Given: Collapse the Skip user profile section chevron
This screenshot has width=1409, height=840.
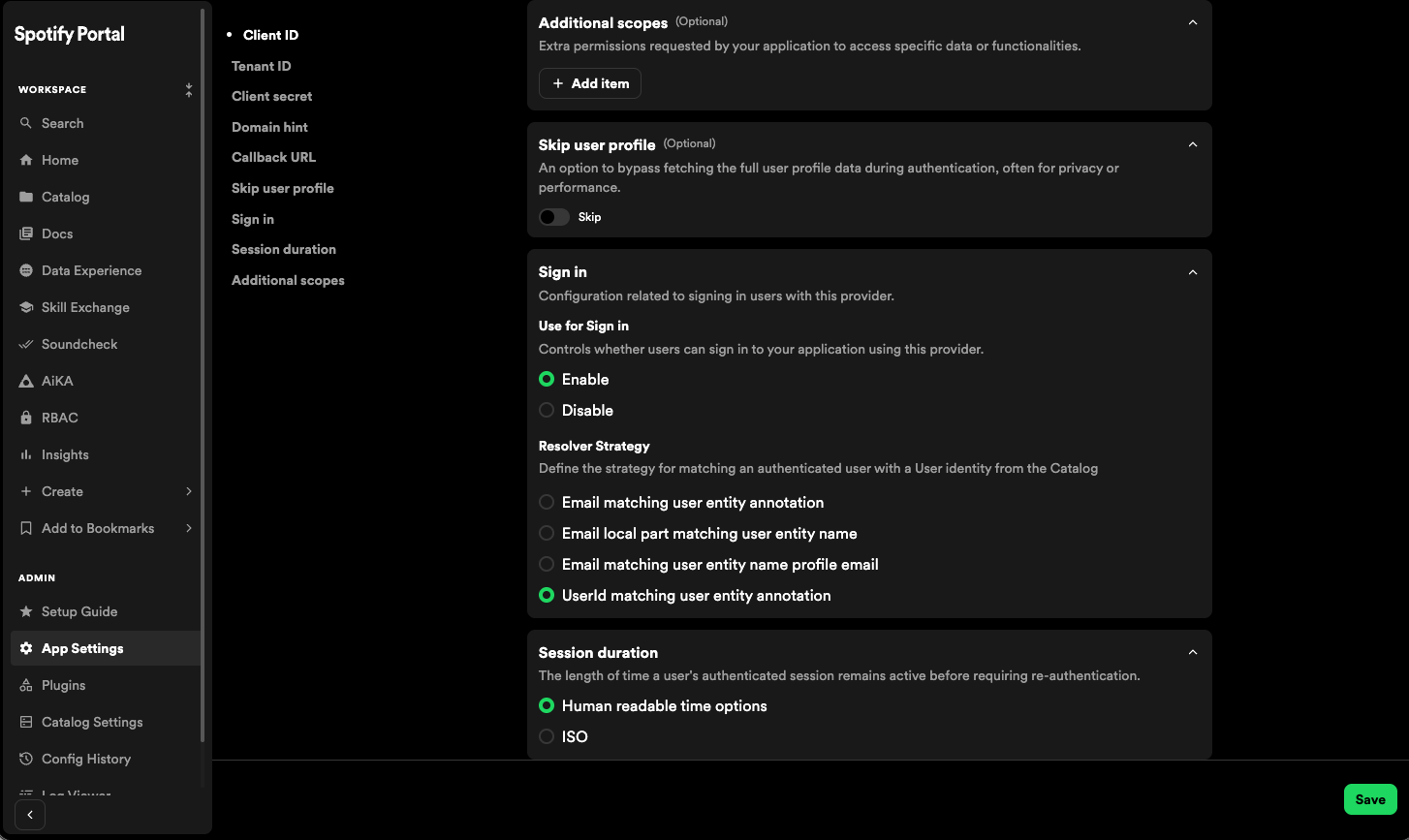Looking at the screenshot, I should tap(1193, 144).
